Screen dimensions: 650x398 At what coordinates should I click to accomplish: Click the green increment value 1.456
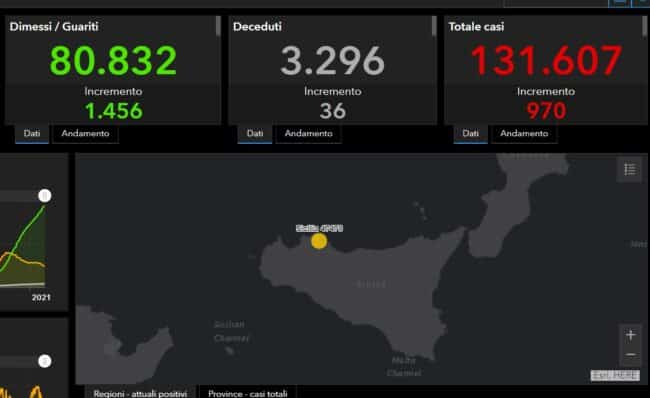coord(114,111)
